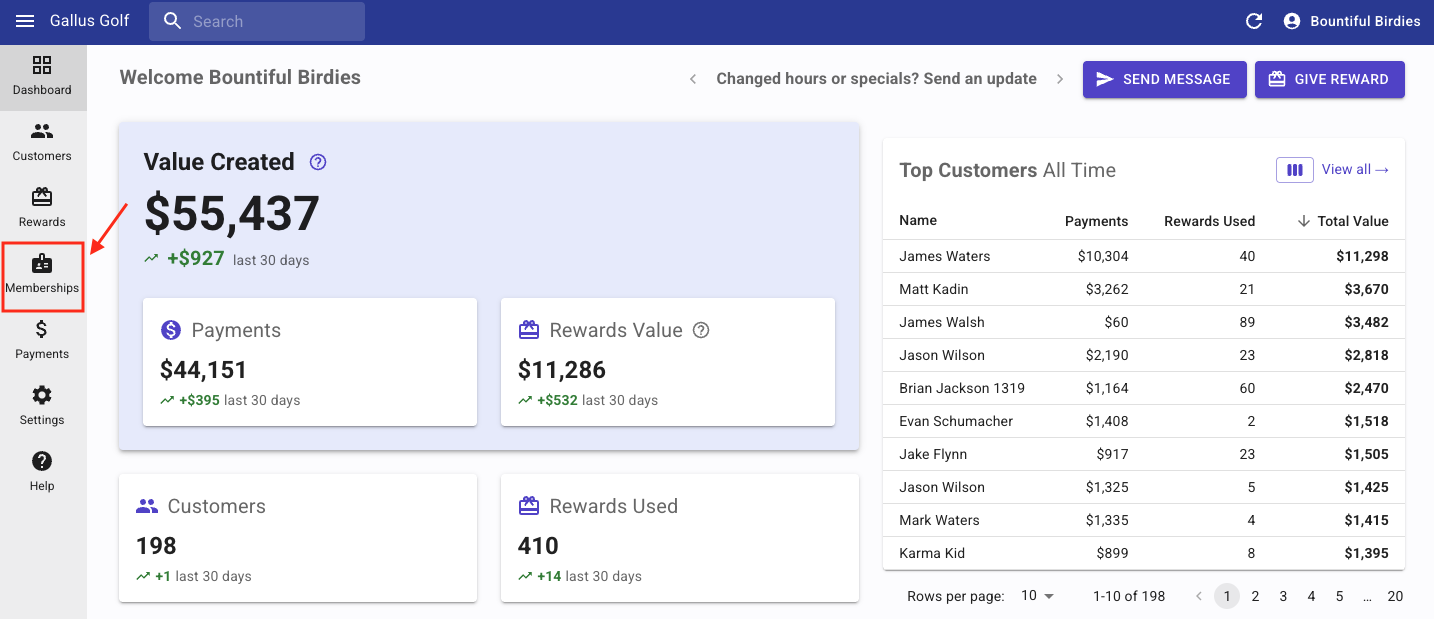1434x619 pixels.
Task: Click into the Search field
Action: 257,21
